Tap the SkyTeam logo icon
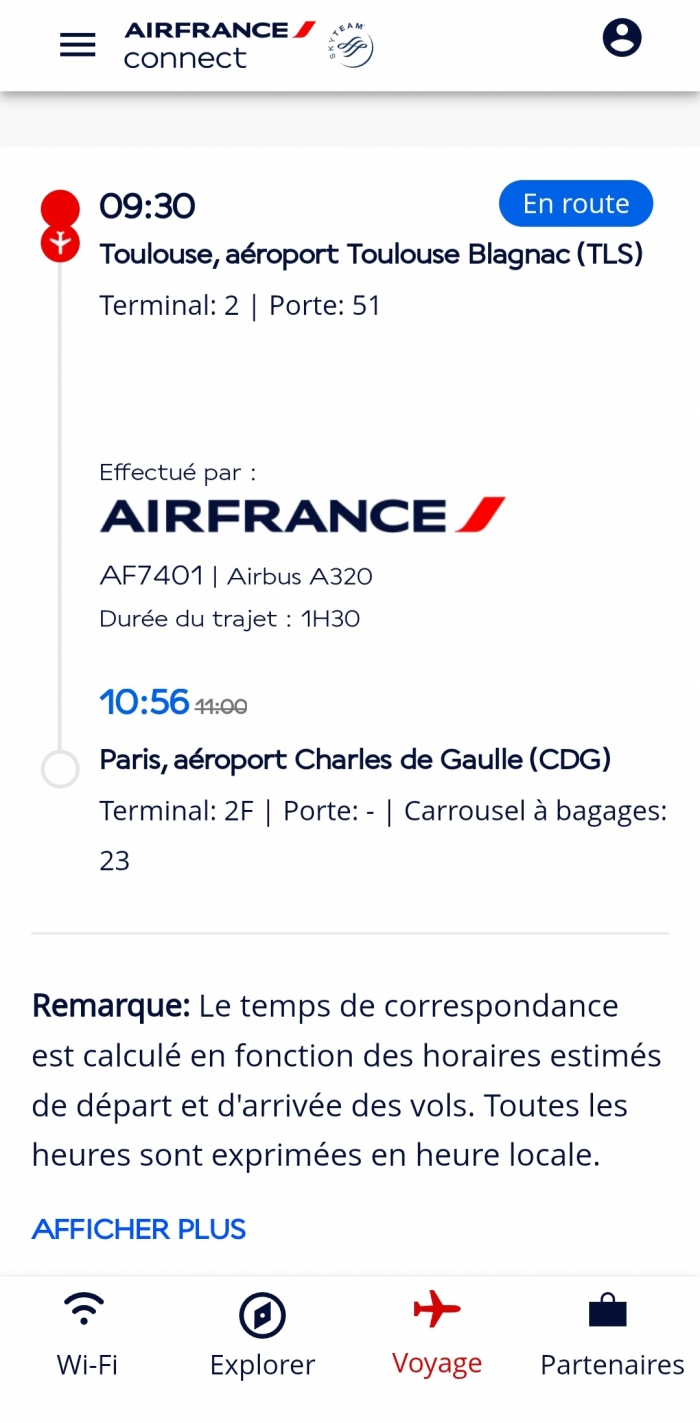This screenshot has width=700, height=1423. [x=351, y=45]
